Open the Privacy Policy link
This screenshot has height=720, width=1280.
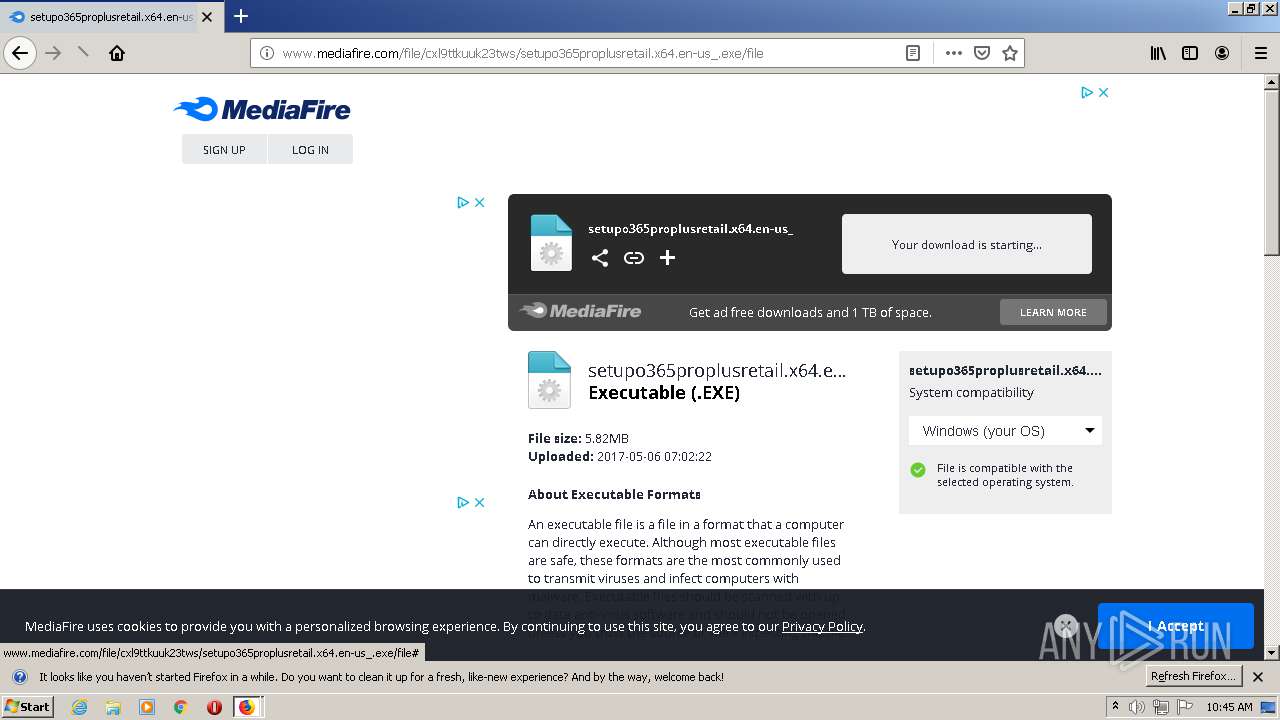[822, 626]
